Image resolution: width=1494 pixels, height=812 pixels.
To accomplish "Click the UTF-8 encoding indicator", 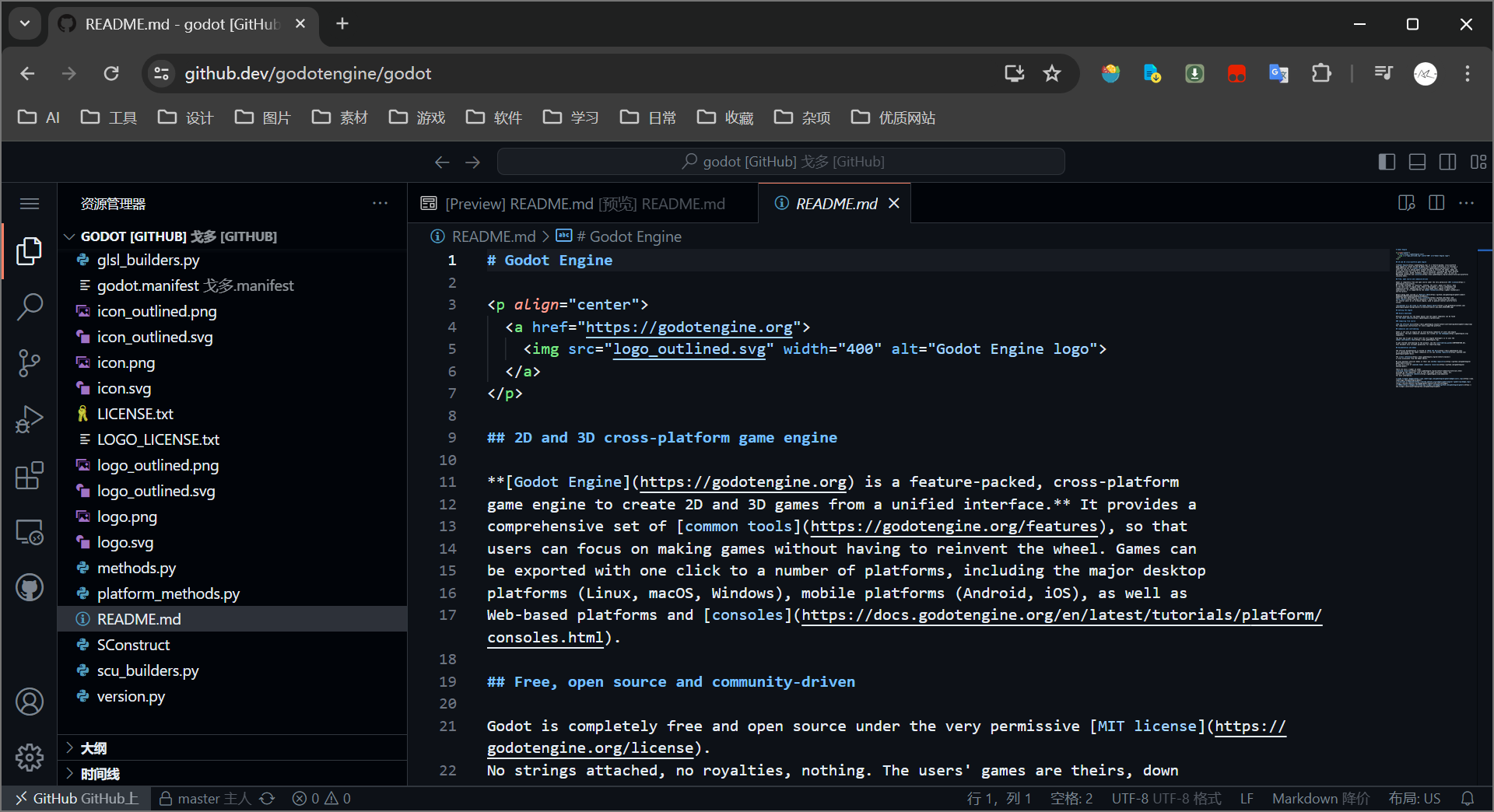I will (x=1166, y=799).
